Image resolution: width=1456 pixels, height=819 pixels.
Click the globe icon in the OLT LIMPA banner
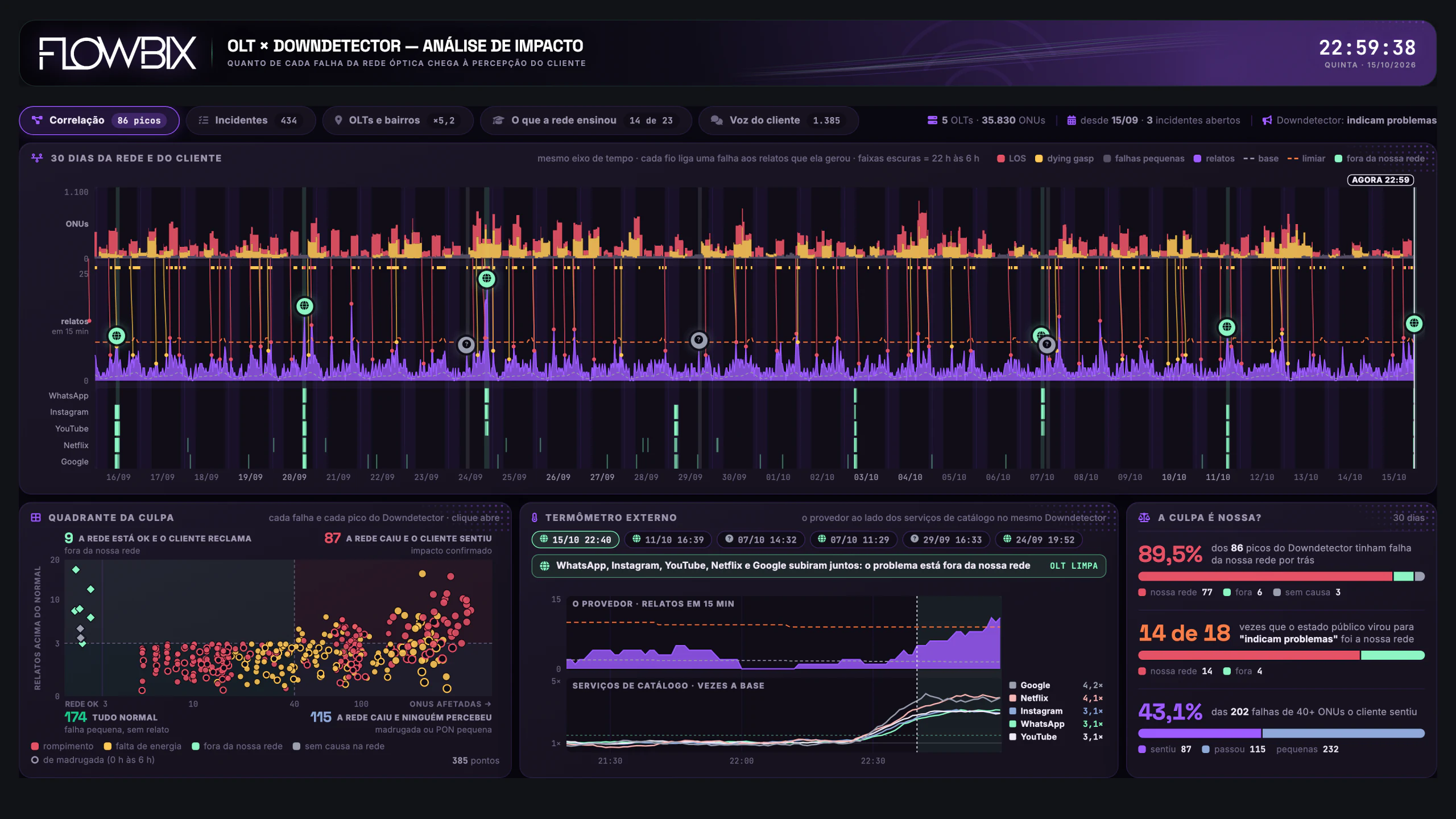pyautogui.click(x=544, y=566)
